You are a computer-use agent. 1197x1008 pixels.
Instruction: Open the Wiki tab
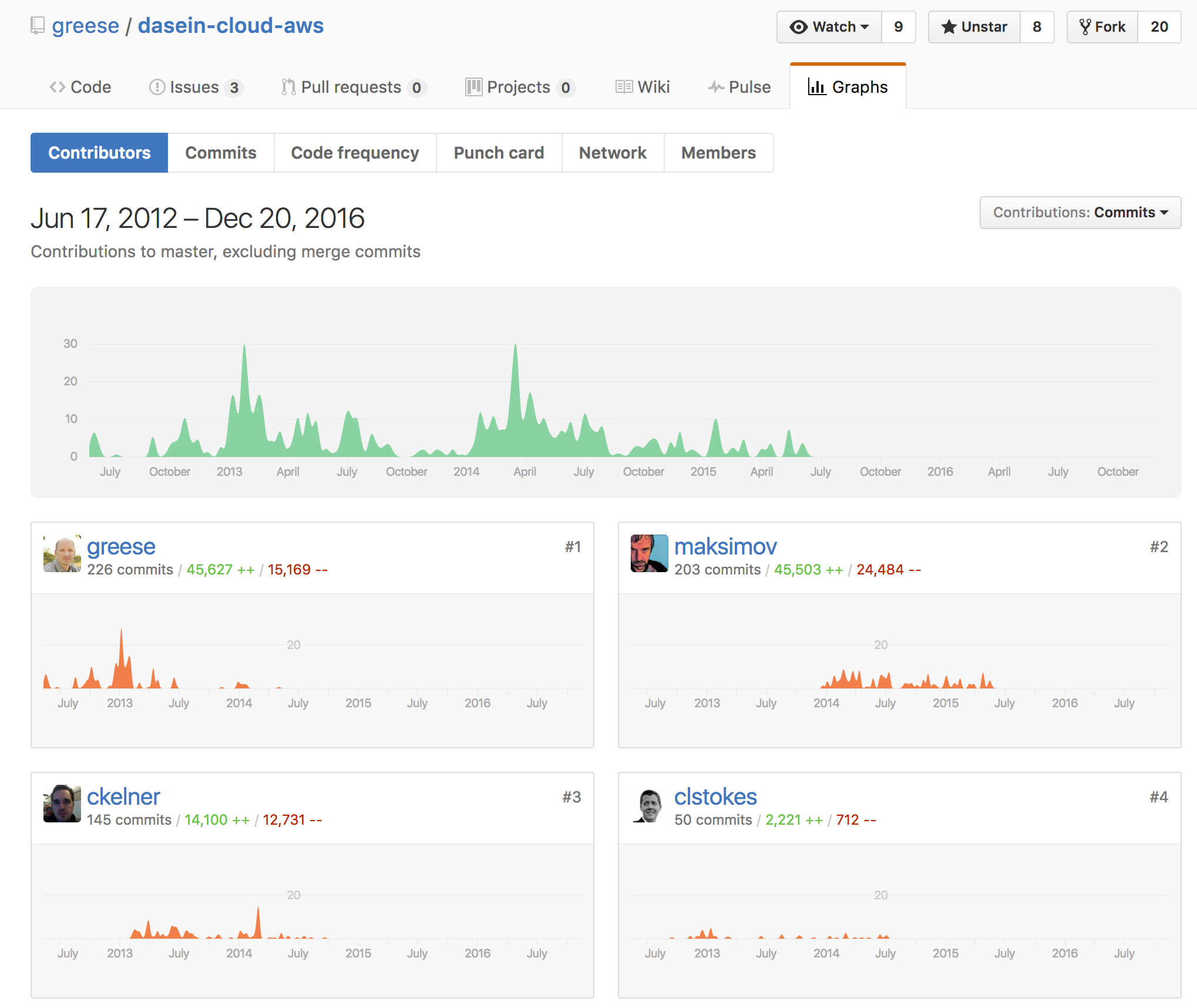coord(643,87)
